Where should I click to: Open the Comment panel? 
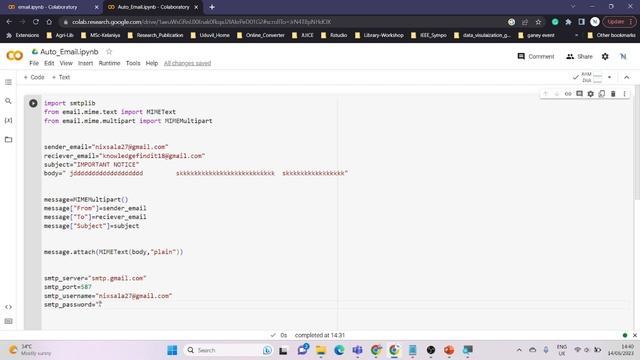coord(536,56)
